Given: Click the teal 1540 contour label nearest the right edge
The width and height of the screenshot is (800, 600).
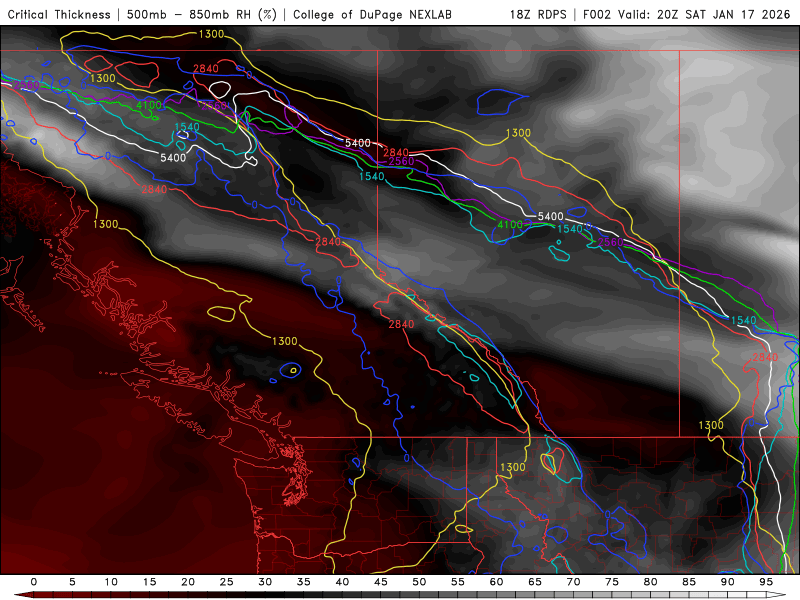Looking at the screenshot, I should coord(743,320).
